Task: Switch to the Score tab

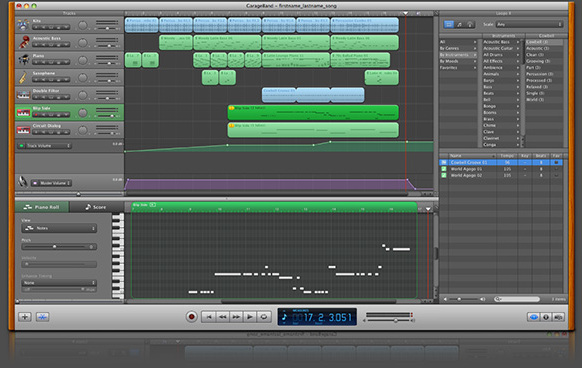Action: click(96, 207)
